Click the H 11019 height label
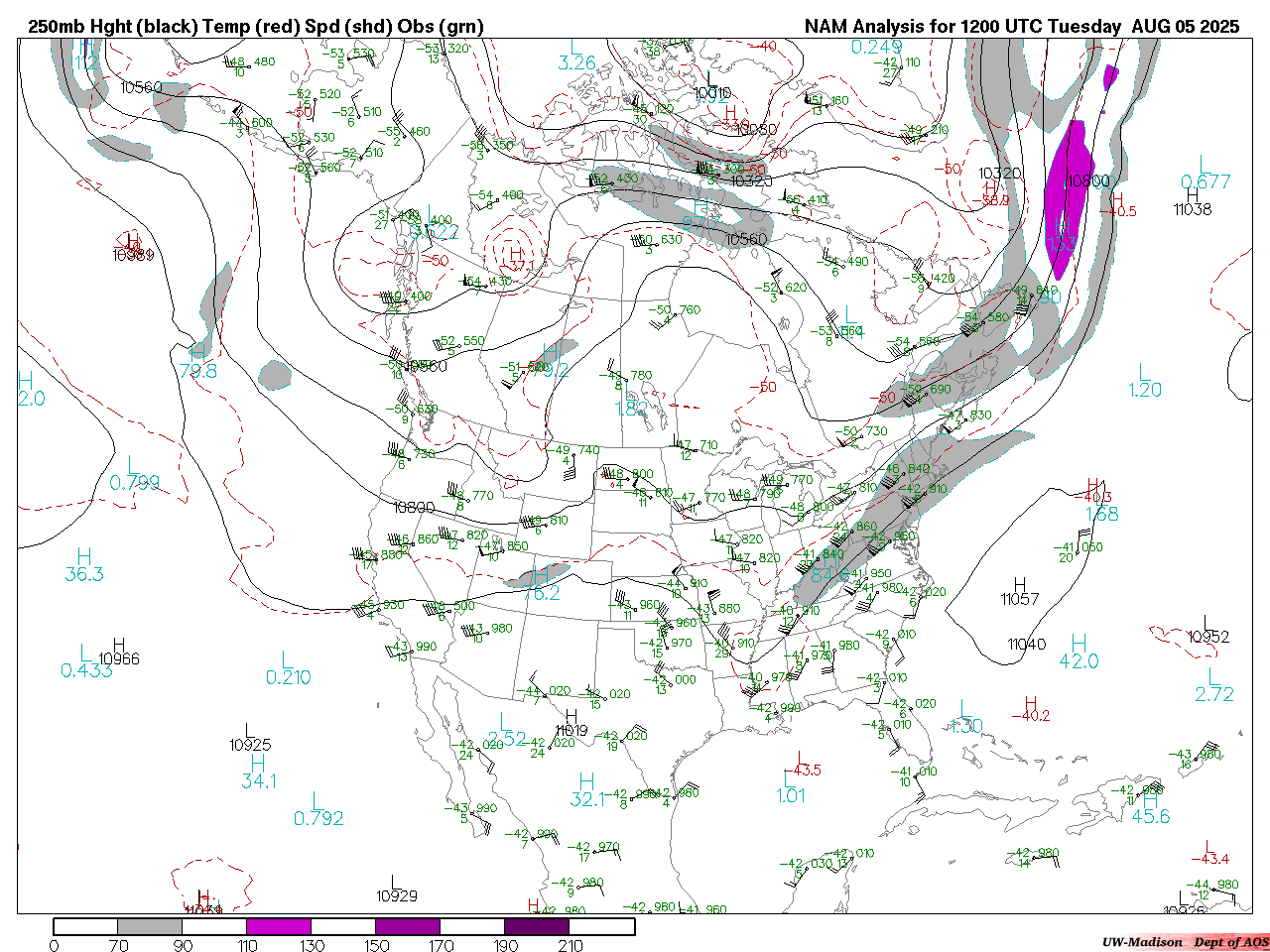This screenshot has height=952, width=1270. pyautogui.click(x=571, y=724)
